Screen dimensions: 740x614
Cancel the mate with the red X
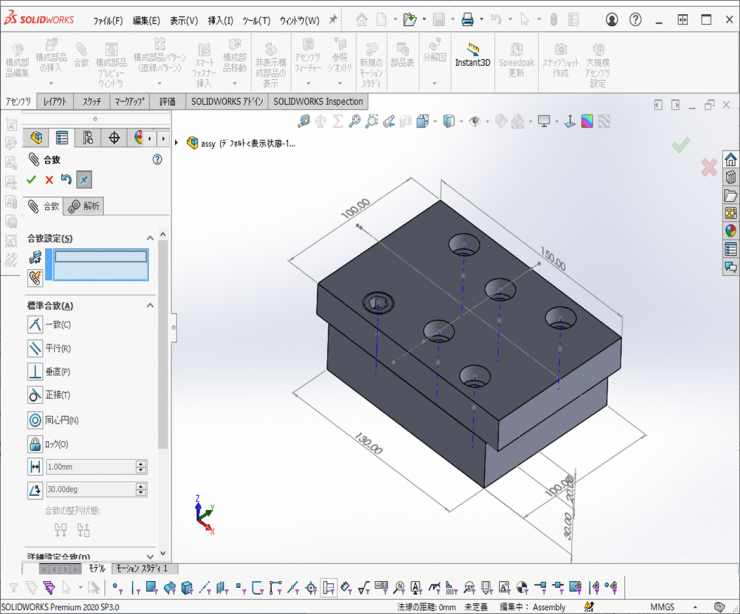(x=49, y=179)
